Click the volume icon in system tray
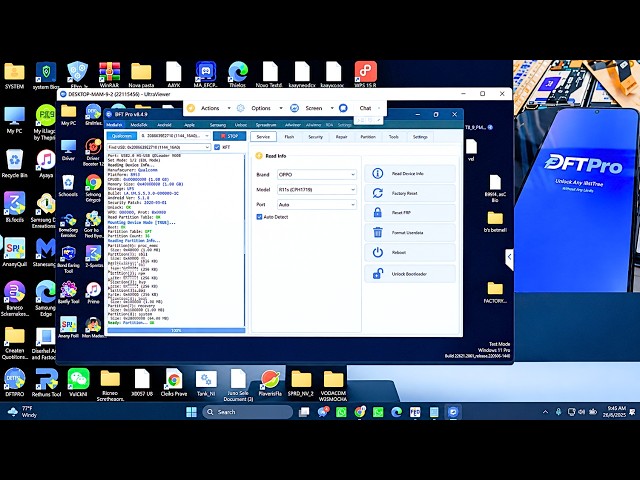 click(581, 411)
